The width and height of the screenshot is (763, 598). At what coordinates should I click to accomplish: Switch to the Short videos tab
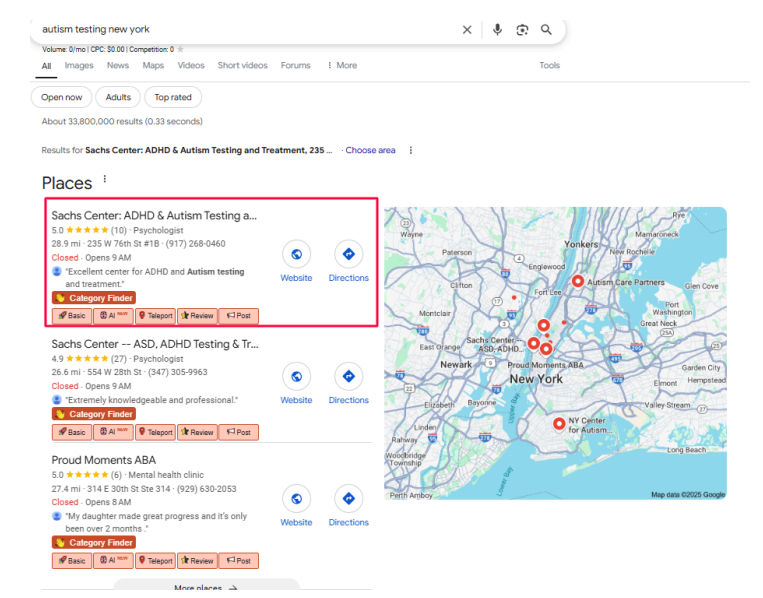[242, 65]
